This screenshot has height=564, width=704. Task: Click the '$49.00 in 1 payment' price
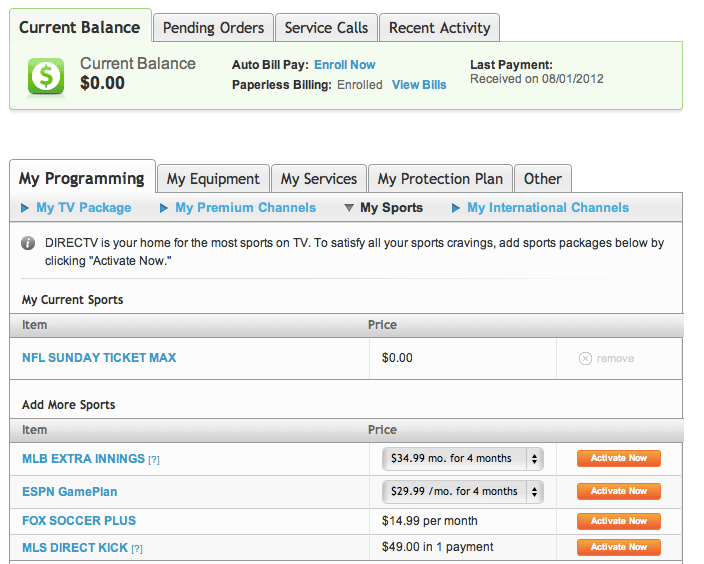(437, 547)
